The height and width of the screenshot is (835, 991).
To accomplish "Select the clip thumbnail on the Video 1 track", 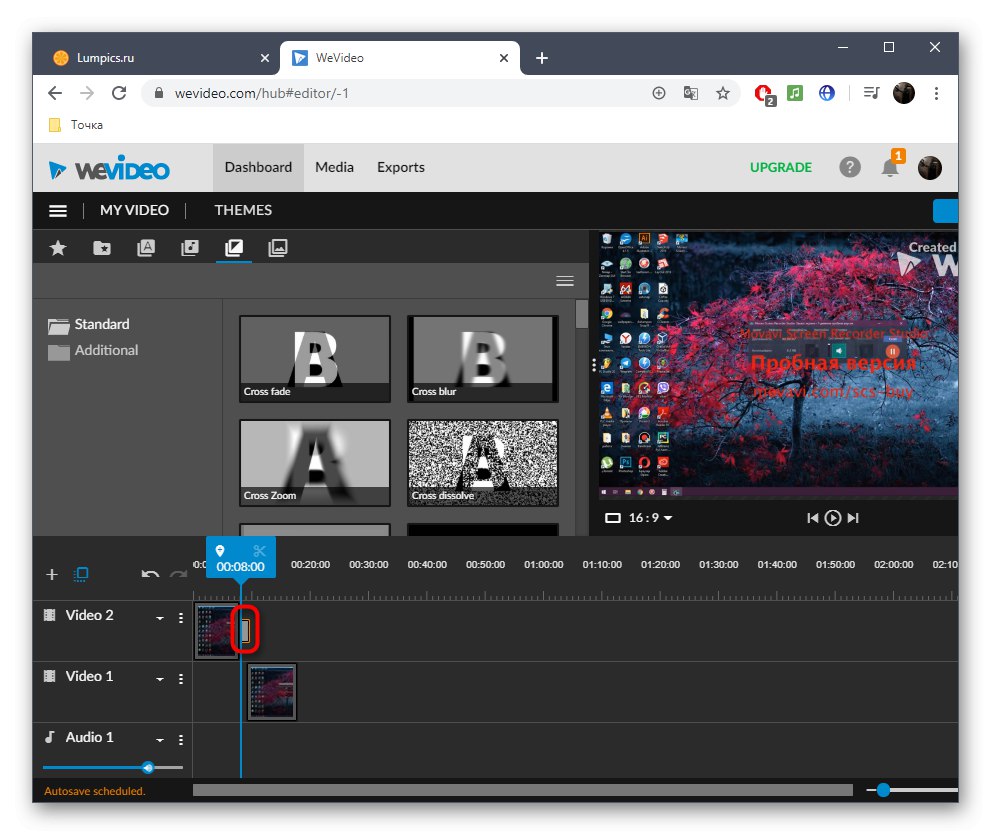I will [x=271, y=691].
